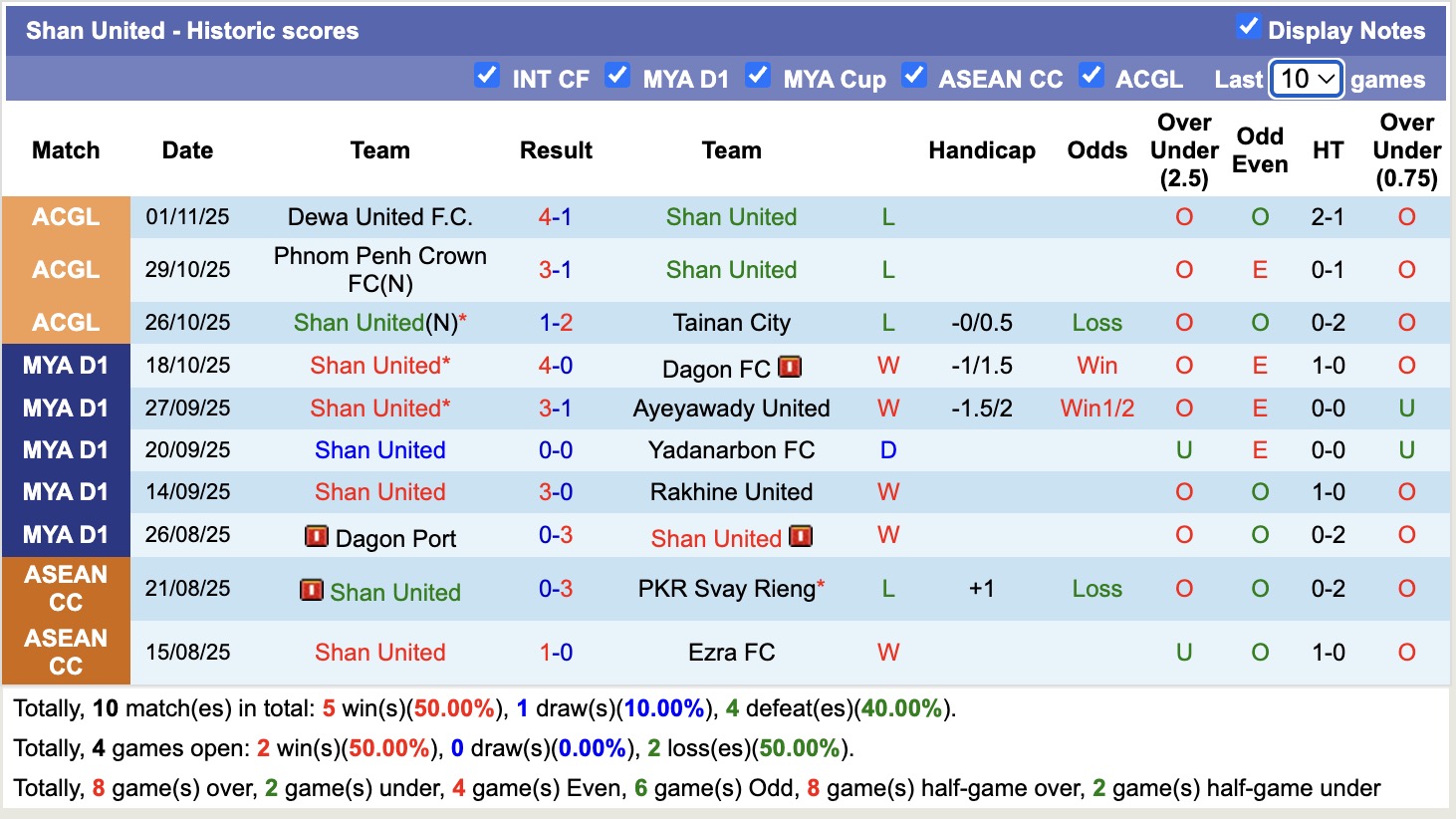The image size is (1456, 819).
Task: Uncheck the ACGL competition filter
Action: click(1091, 75)
